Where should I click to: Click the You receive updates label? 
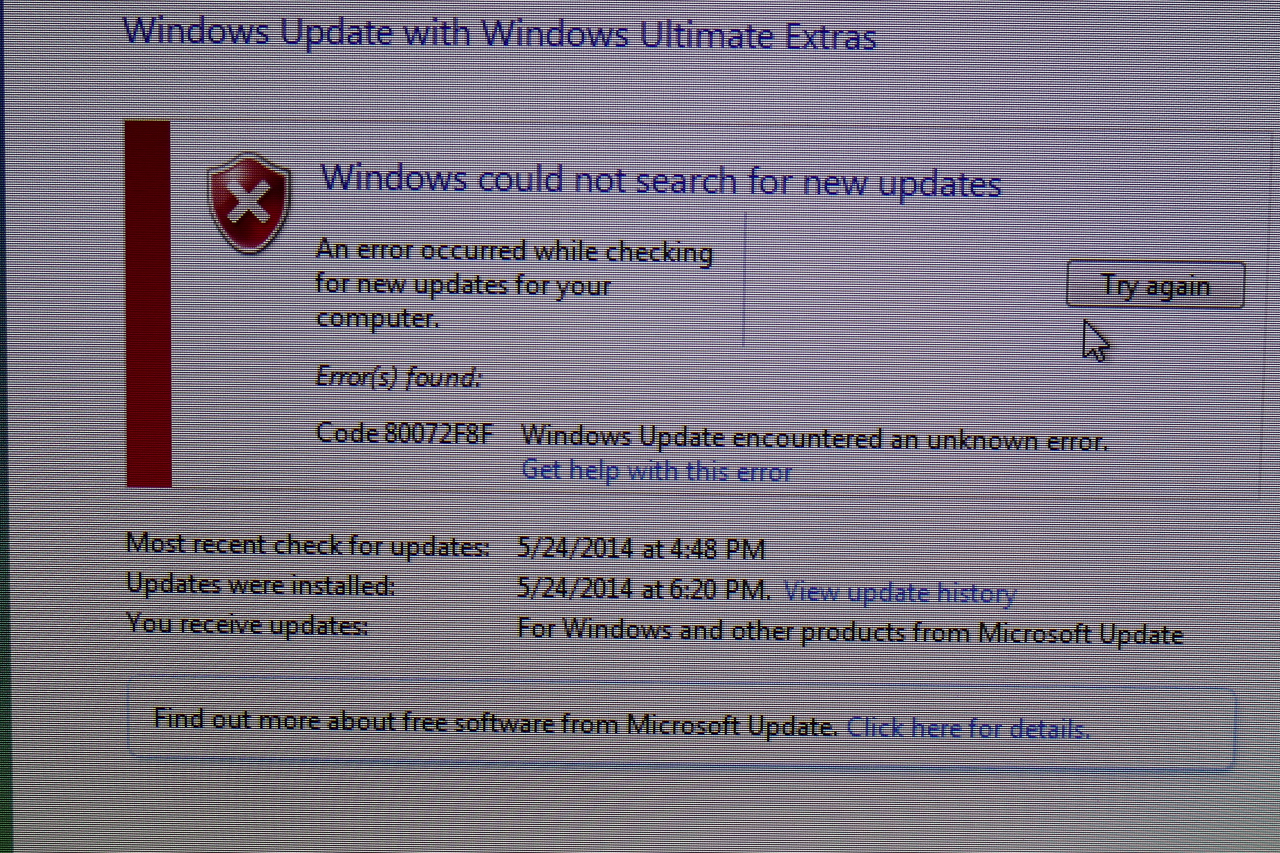tap(247, 625)
